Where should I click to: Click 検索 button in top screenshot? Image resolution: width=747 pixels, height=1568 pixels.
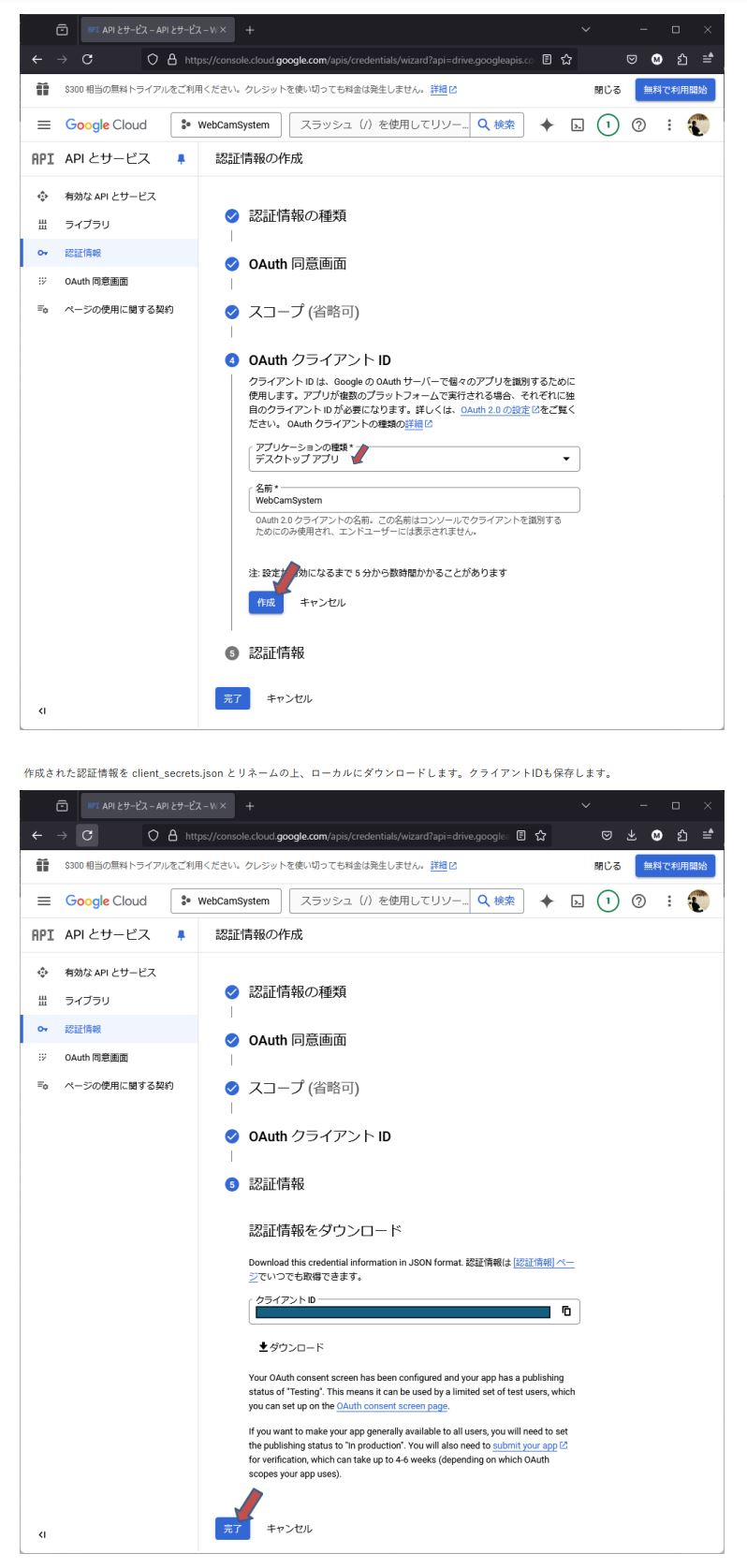496,125
